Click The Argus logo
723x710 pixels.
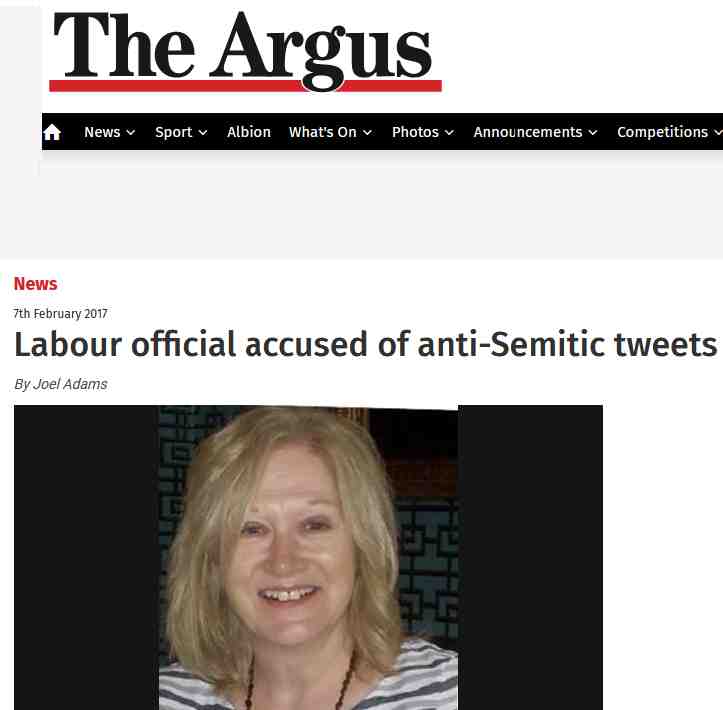(245, 51)
